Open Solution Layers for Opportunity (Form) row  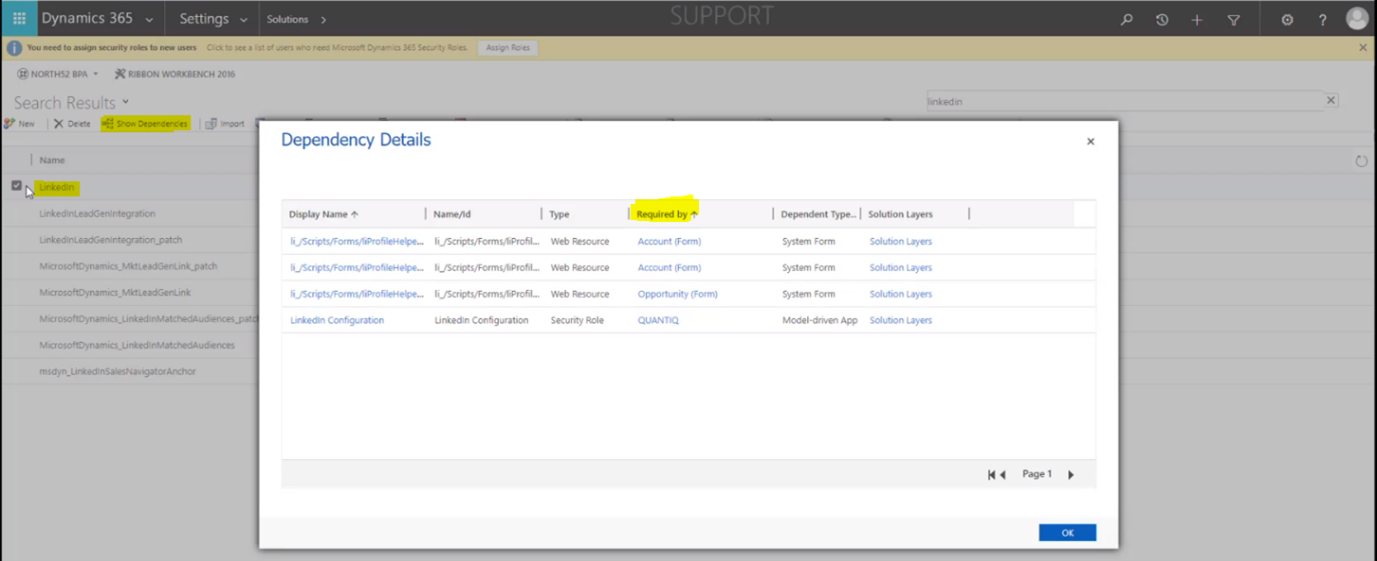coord(900,294)
